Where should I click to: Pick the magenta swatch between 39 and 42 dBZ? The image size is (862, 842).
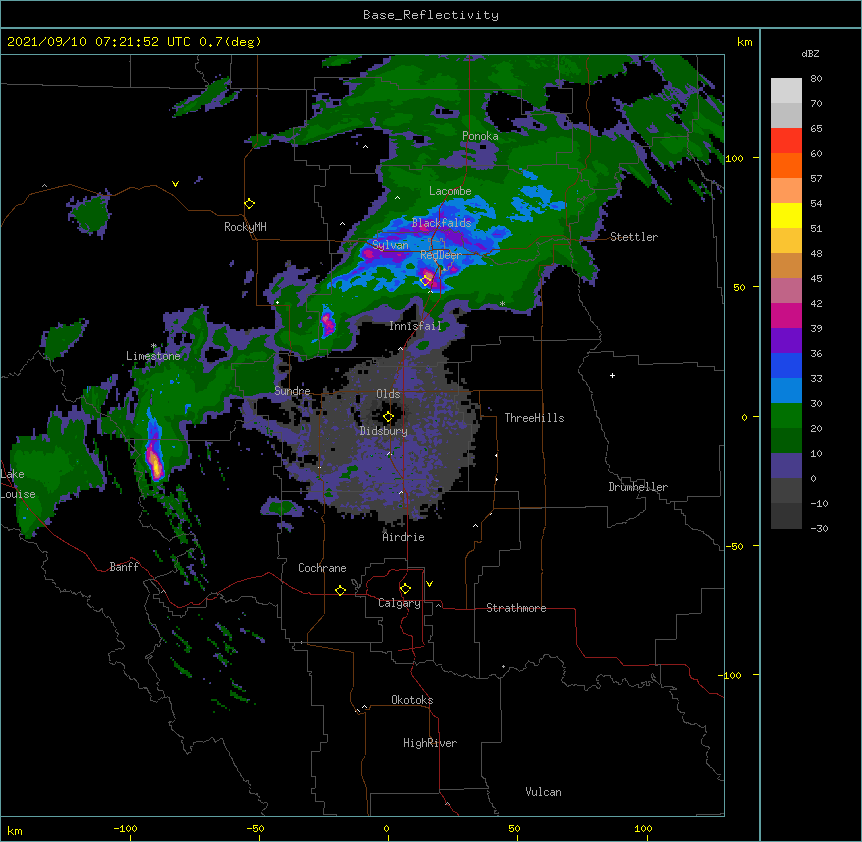click(786, 316)
